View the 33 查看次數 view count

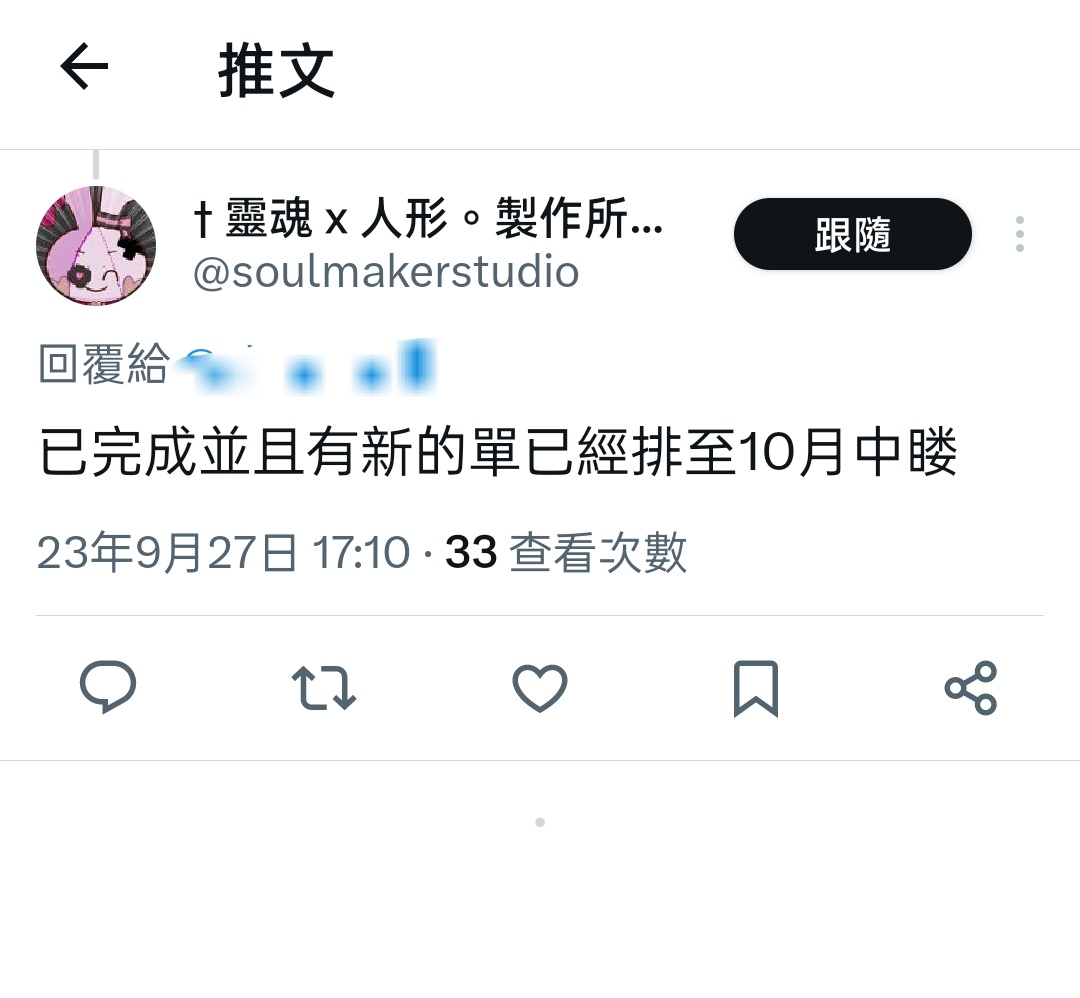(566, 552)
